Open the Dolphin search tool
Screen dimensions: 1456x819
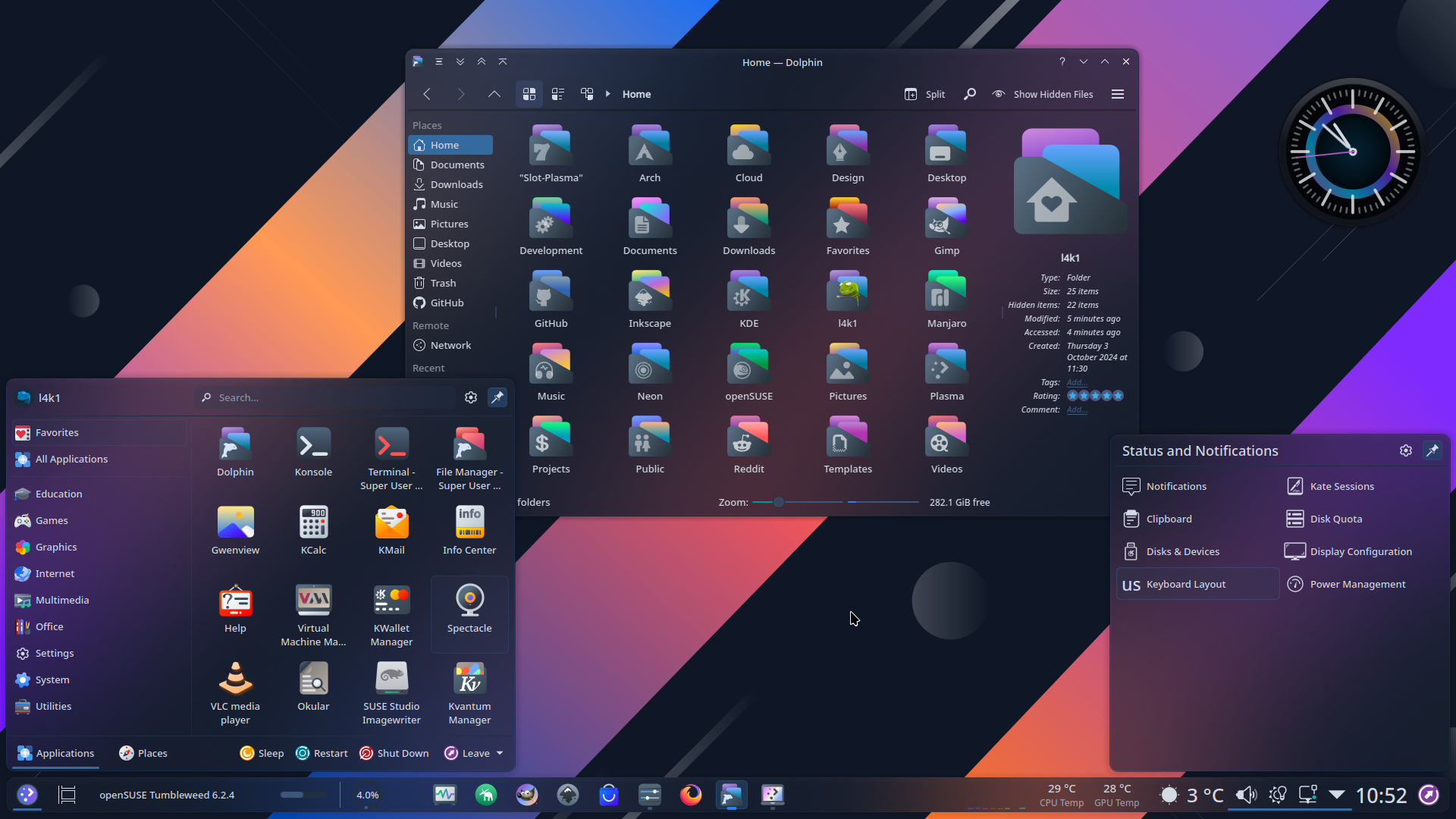pos(969,94)
